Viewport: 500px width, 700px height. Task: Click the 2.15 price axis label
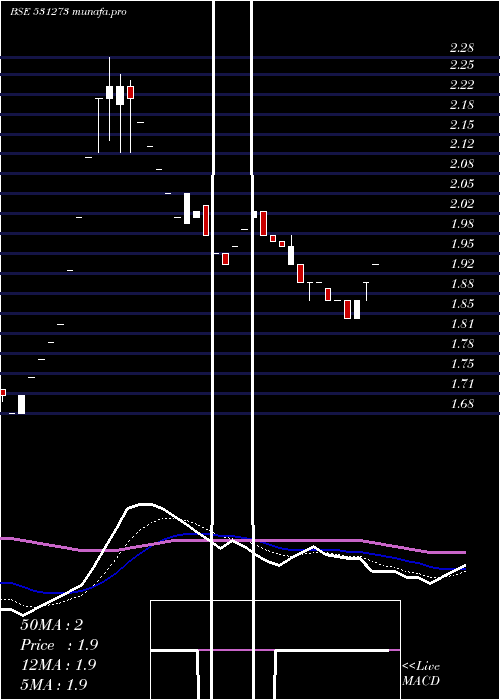point(462,125)
